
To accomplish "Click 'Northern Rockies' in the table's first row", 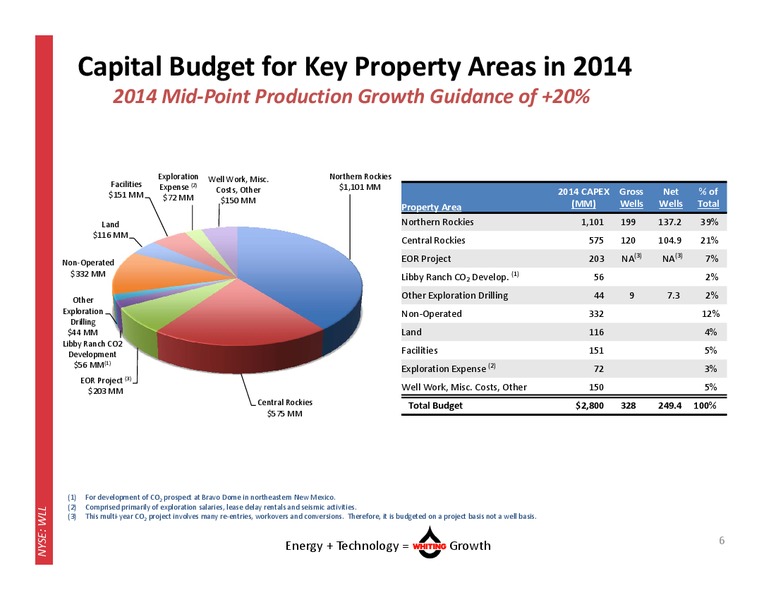I will coord(437,222).
